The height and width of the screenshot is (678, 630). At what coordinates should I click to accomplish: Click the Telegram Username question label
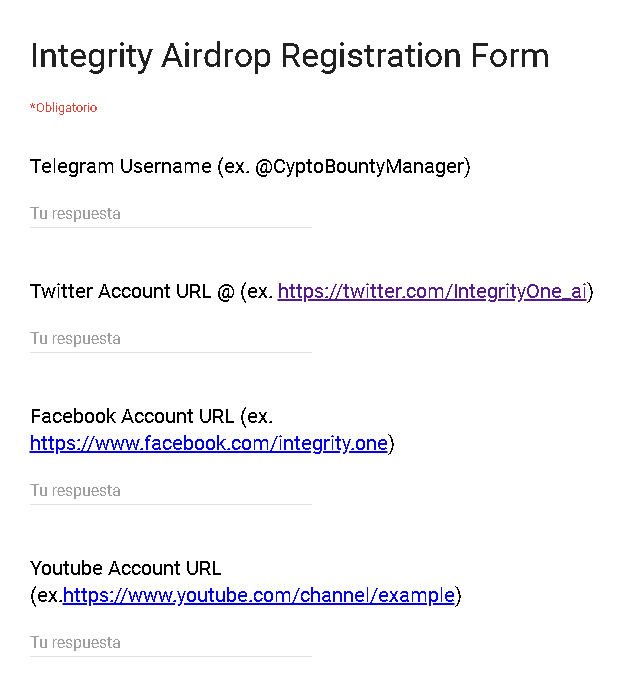[120, 167]
